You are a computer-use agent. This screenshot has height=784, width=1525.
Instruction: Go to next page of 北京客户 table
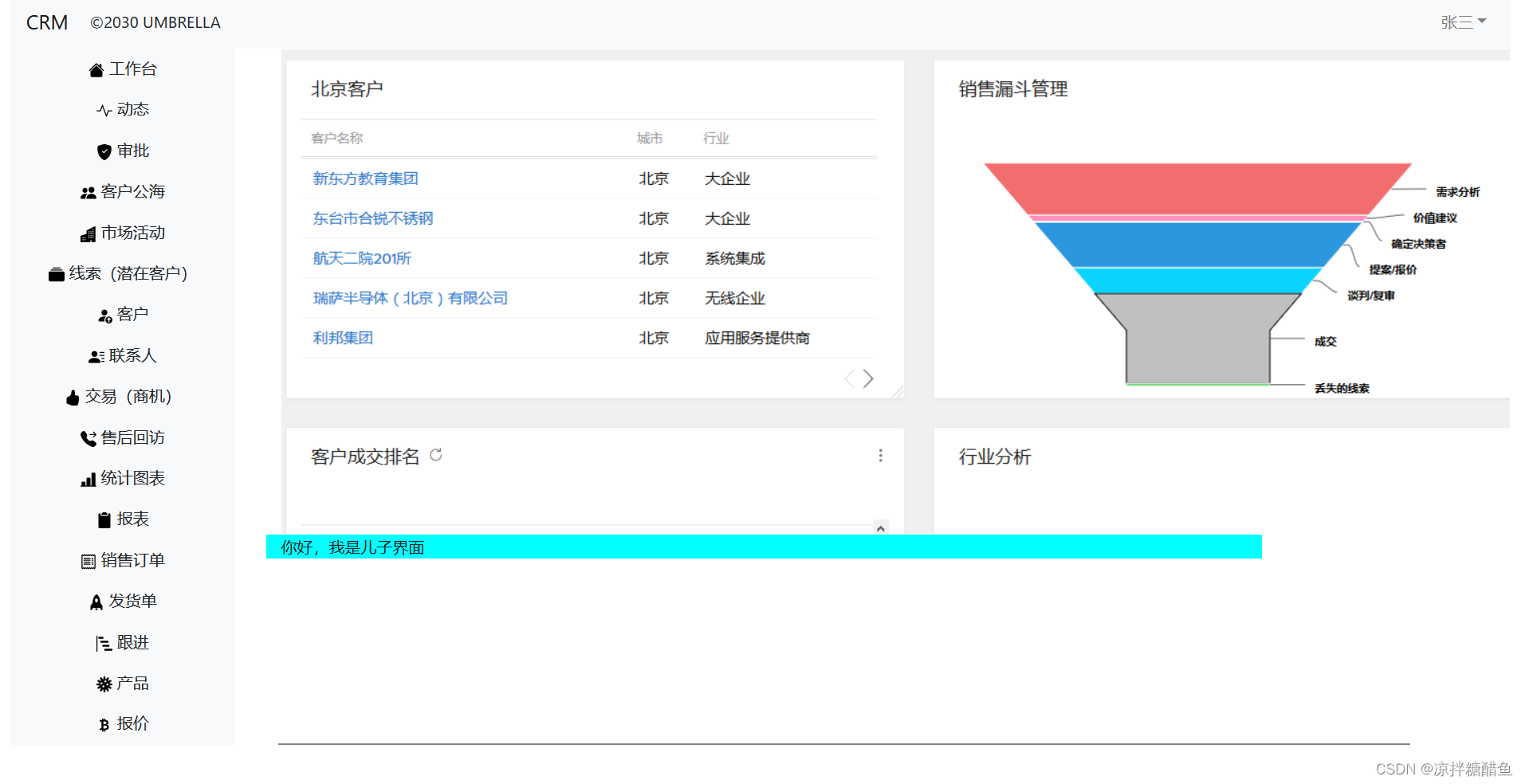click(x=868, y=378)
